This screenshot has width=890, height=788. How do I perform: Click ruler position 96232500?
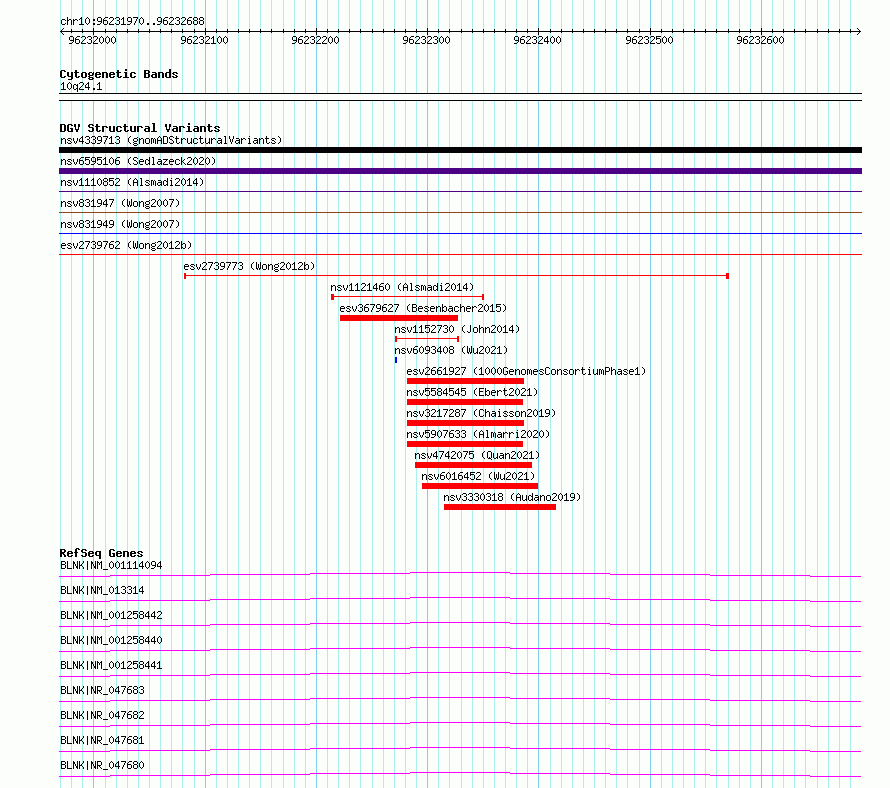[x=649, y=40]
